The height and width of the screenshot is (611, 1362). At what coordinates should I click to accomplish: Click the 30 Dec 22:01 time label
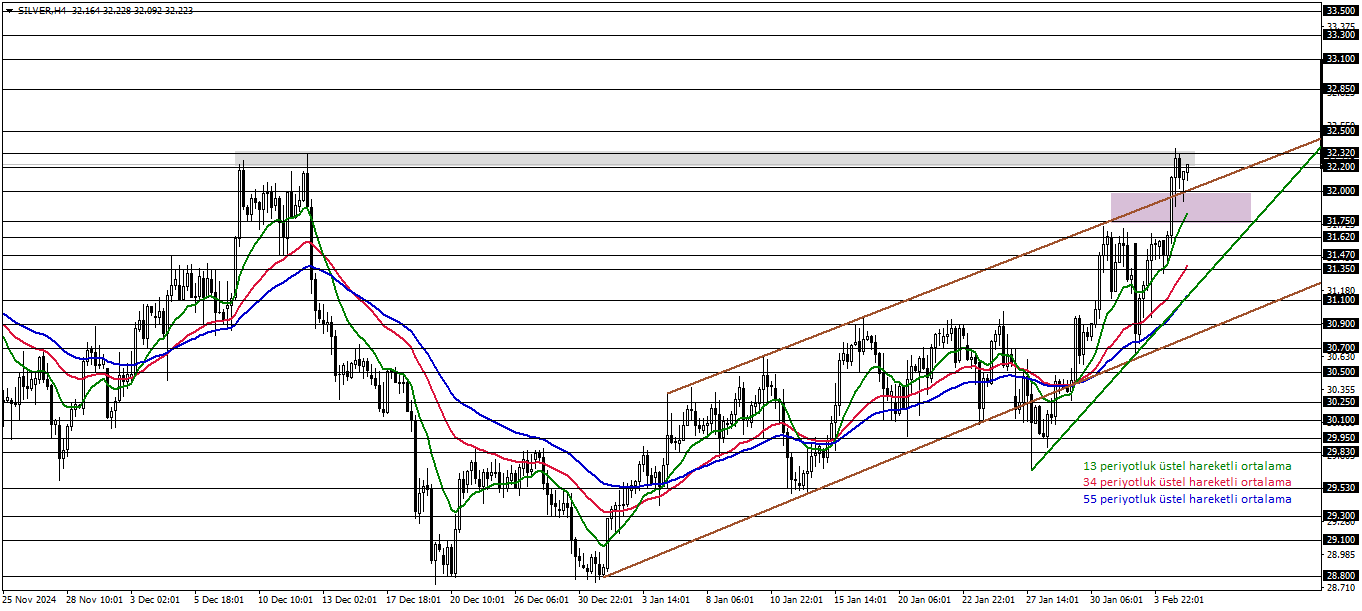coord(605,600)
